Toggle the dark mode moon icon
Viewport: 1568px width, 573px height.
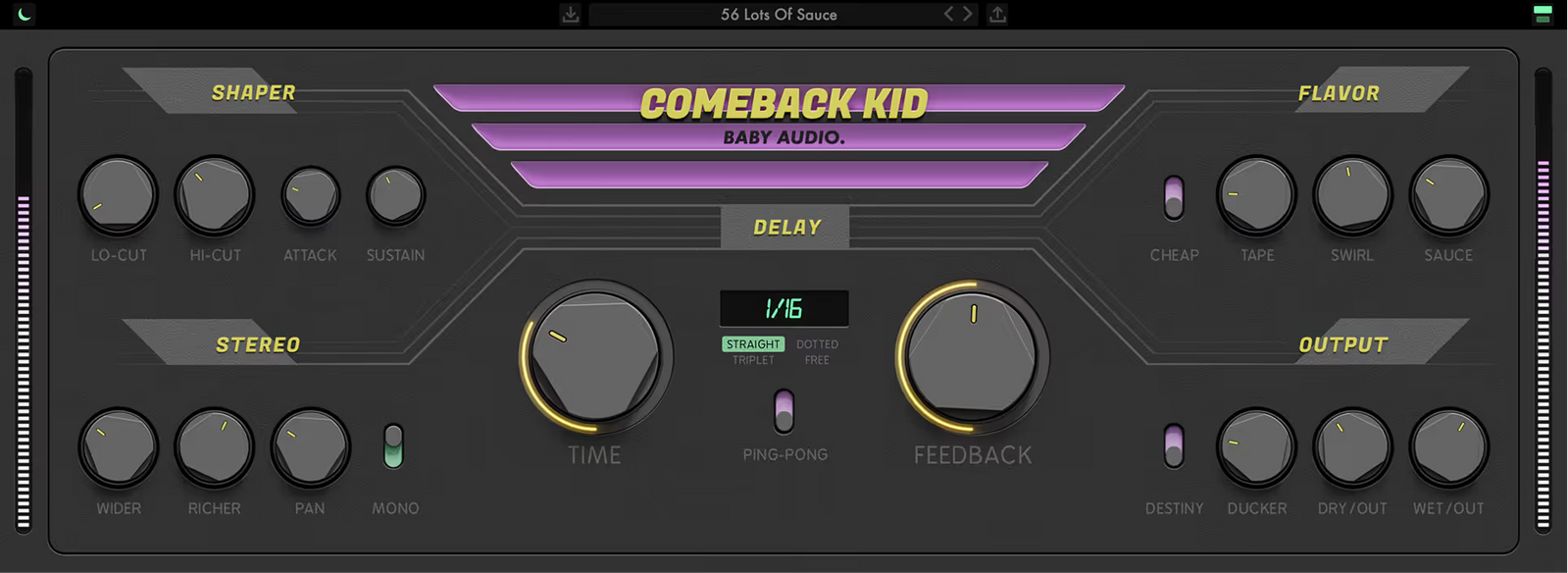tap(24, 14)
